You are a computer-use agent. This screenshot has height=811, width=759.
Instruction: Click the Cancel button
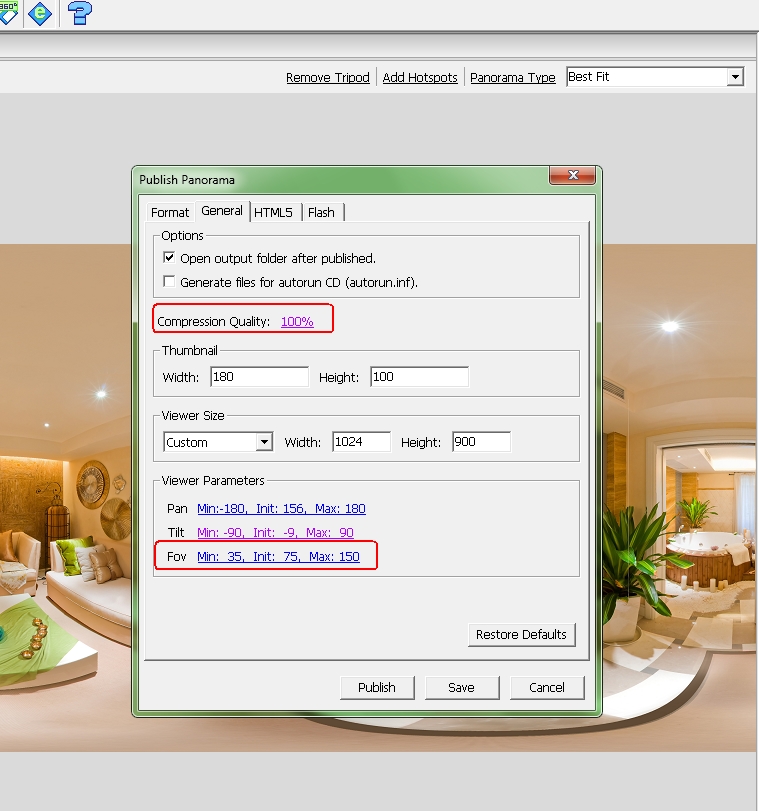click(547, 687)
